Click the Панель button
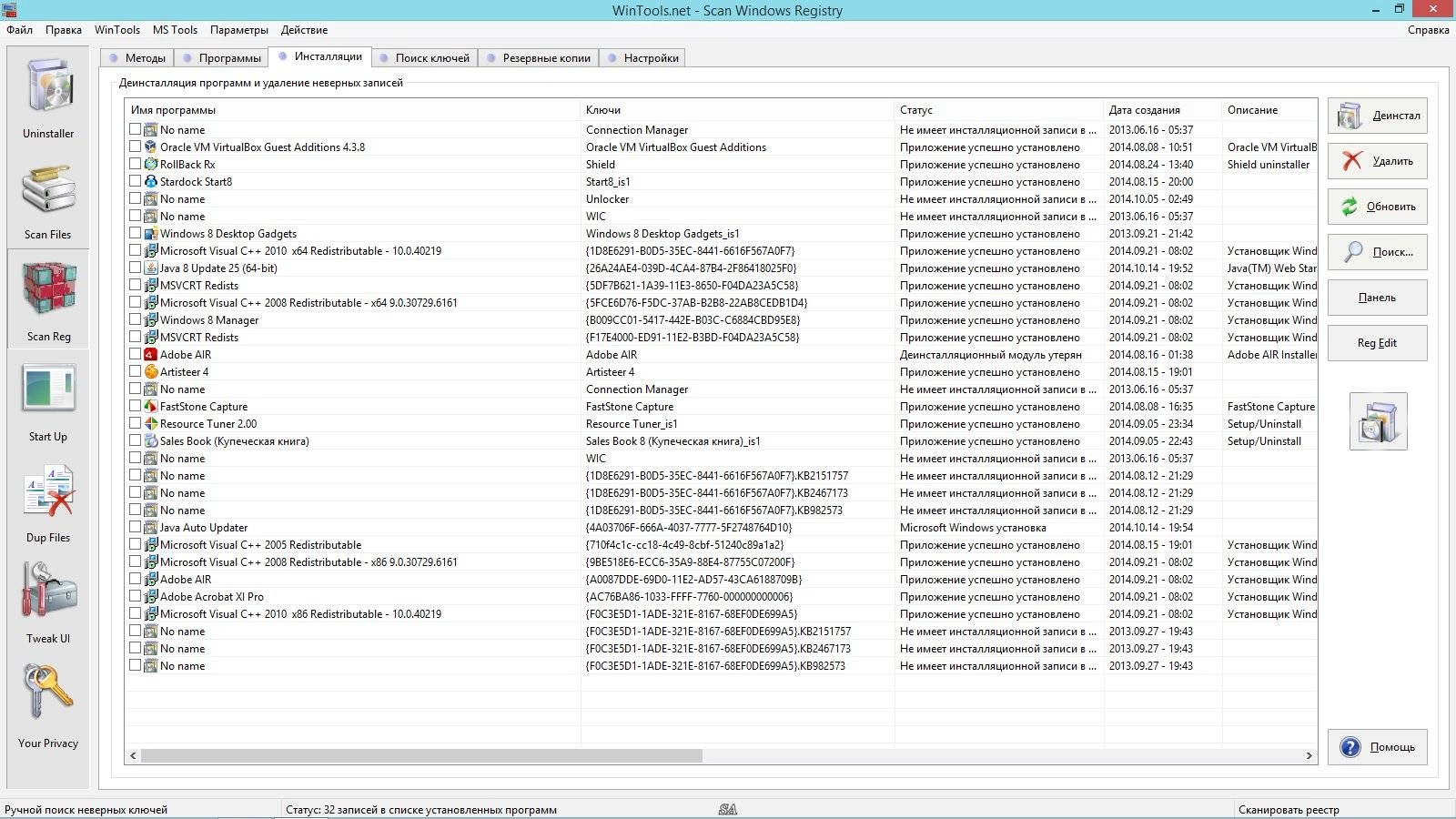 1378,298
